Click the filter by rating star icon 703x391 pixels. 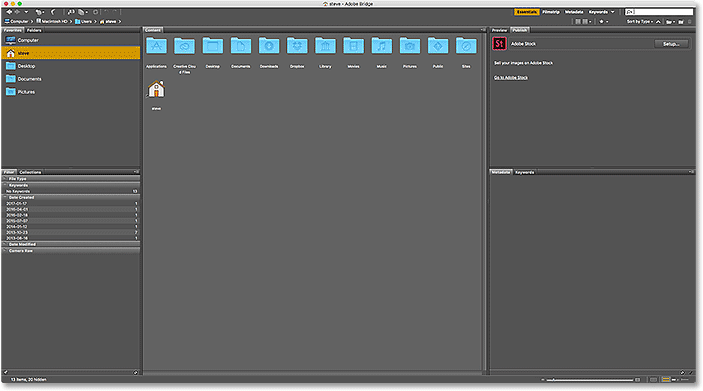coord(603,22)
